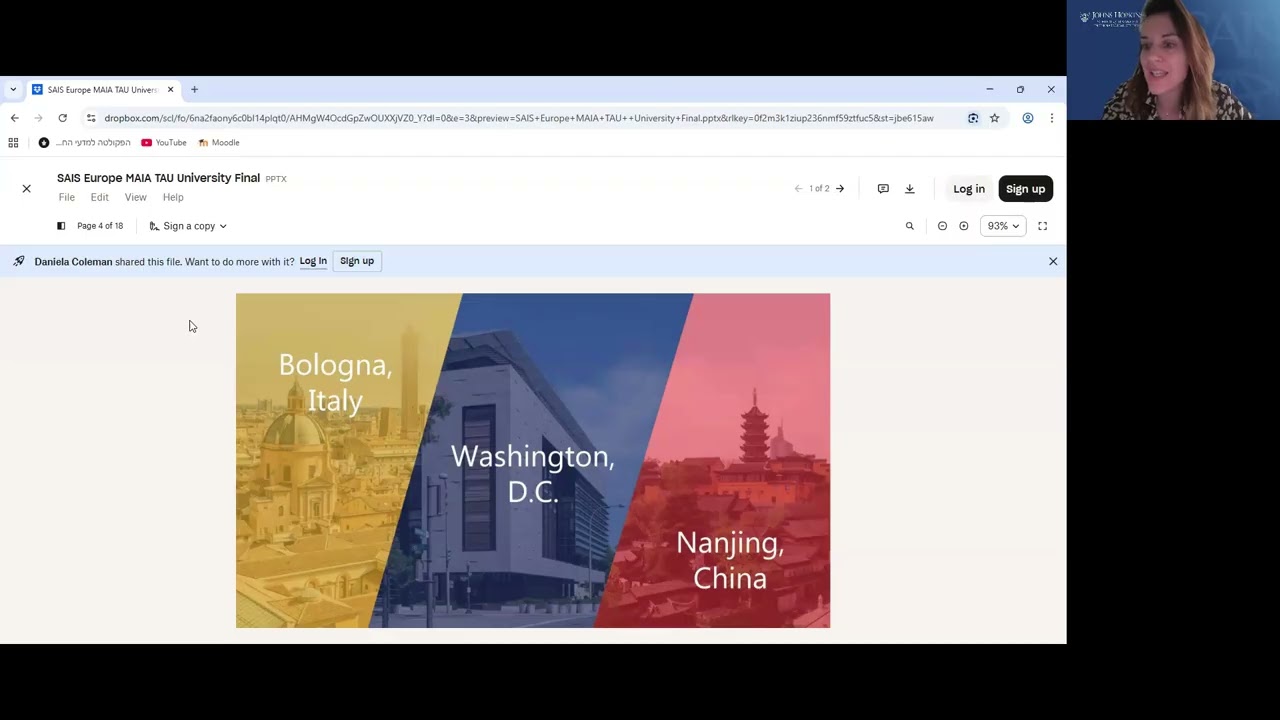Click the Log in button in header
The image size is (1280, 720).
pyautogui.click(x=969, y=189)
